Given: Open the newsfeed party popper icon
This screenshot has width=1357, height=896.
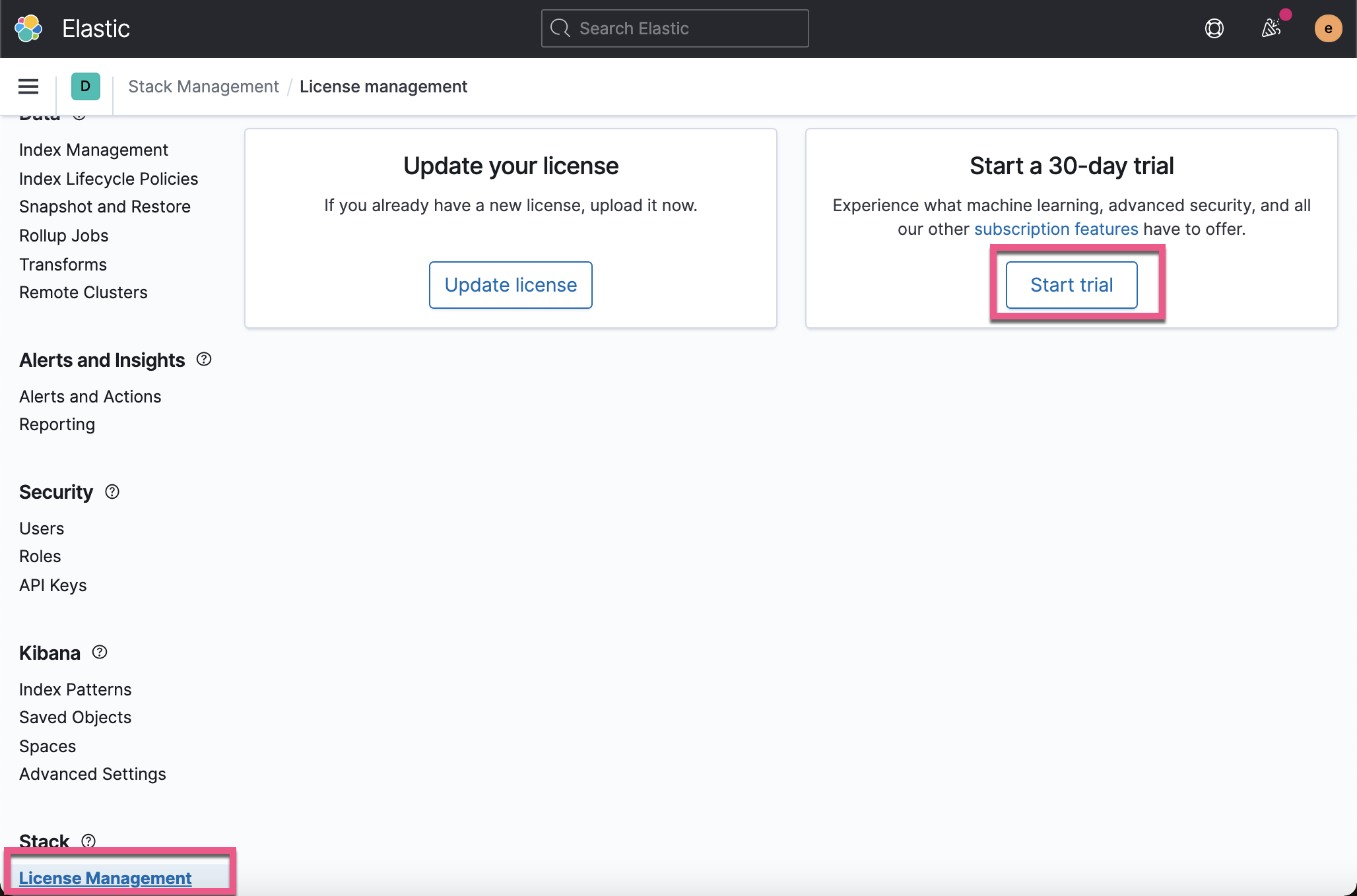Looking at the screenshot, I should (1271, 28).
